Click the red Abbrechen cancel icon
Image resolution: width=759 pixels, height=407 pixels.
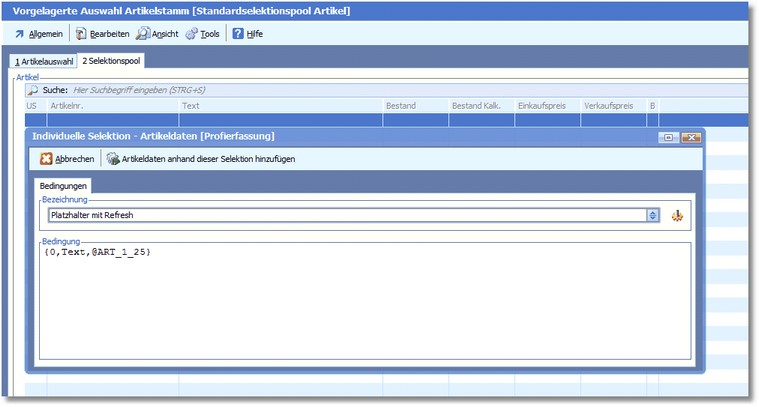click(46, 158)
